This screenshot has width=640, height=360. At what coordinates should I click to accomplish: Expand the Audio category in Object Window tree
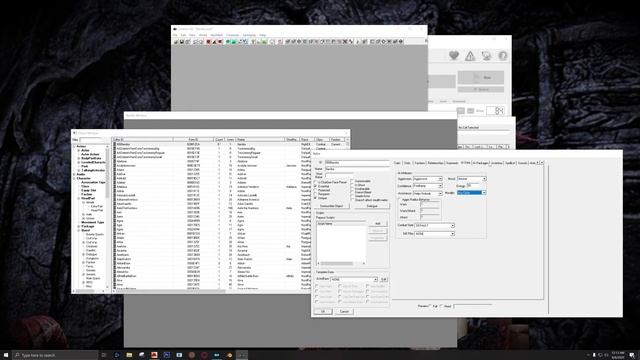click(x=75, y=174)
